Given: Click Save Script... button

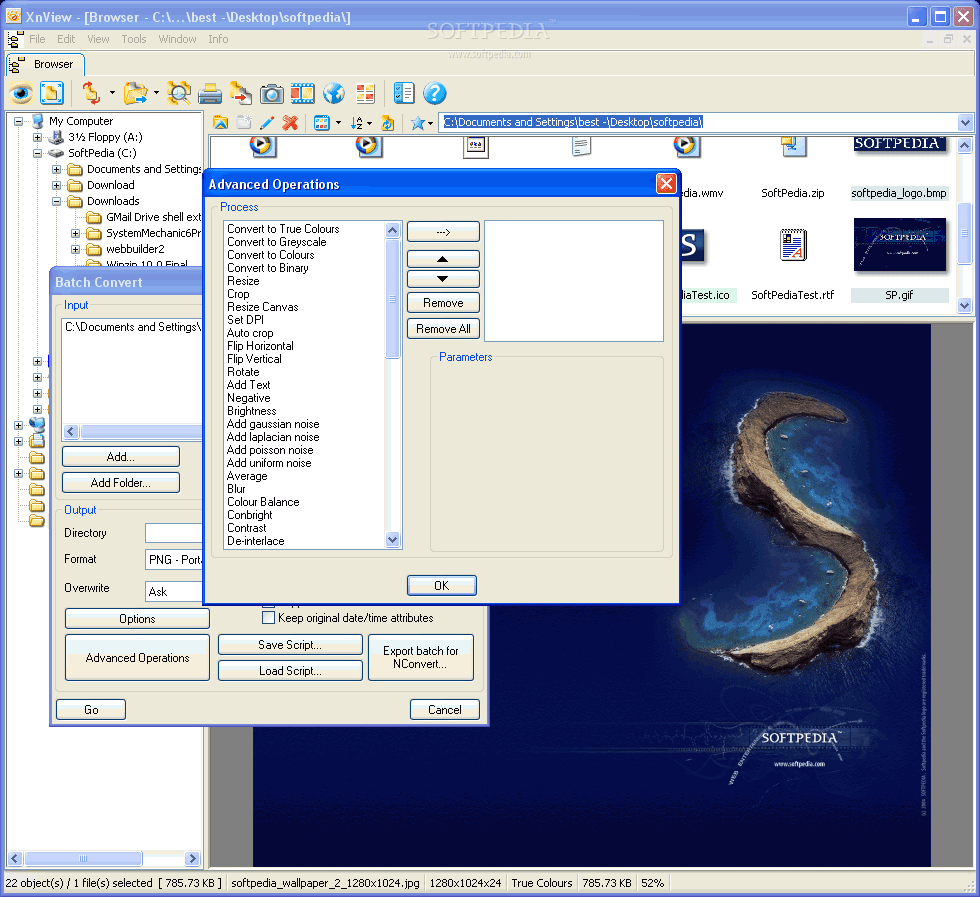Looking at the screenshot, I should click(290, 644).
